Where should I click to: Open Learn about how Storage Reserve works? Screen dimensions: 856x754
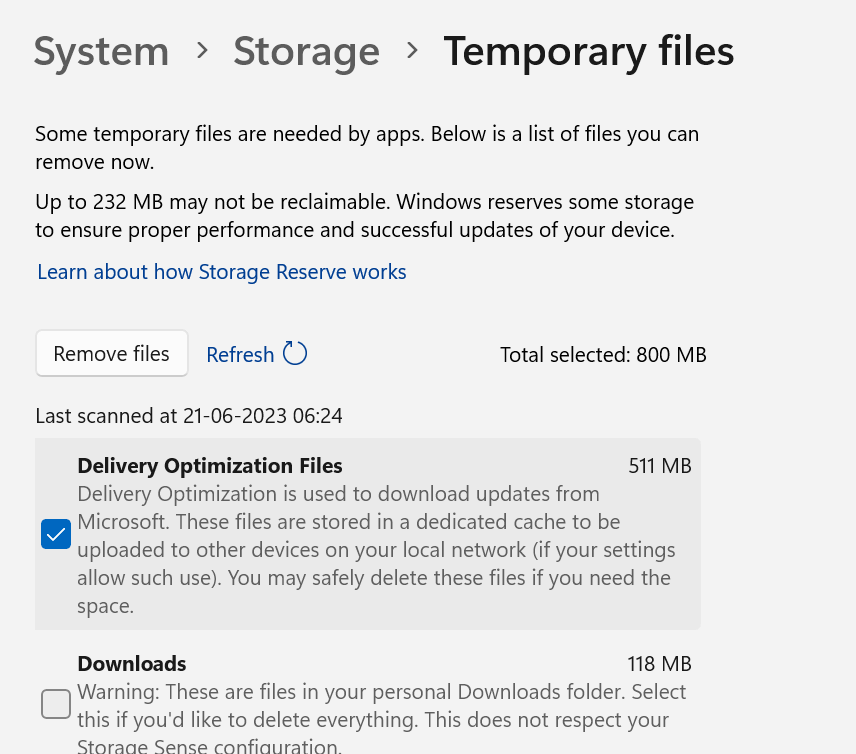pyautogui.click(x=221, y=272)
